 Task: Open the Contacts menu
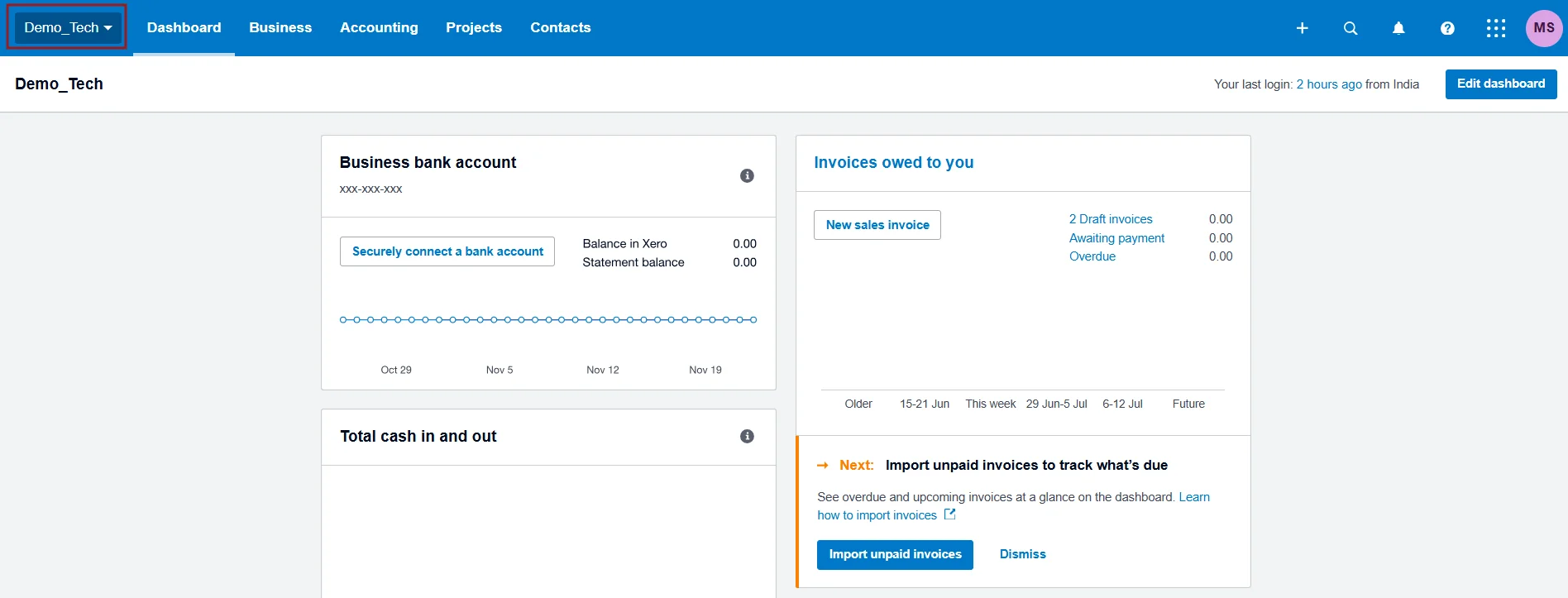click(x=560, y=27)
